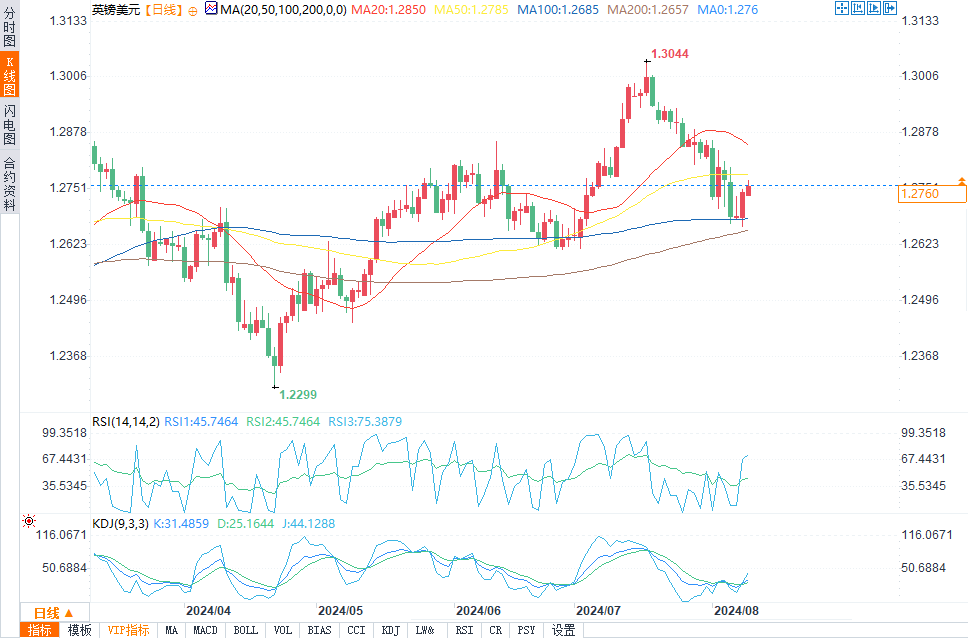This screenshot has width=968, height=638.
Task: Select the 指标 tab in the bottom bar
Action: [40, 630]
